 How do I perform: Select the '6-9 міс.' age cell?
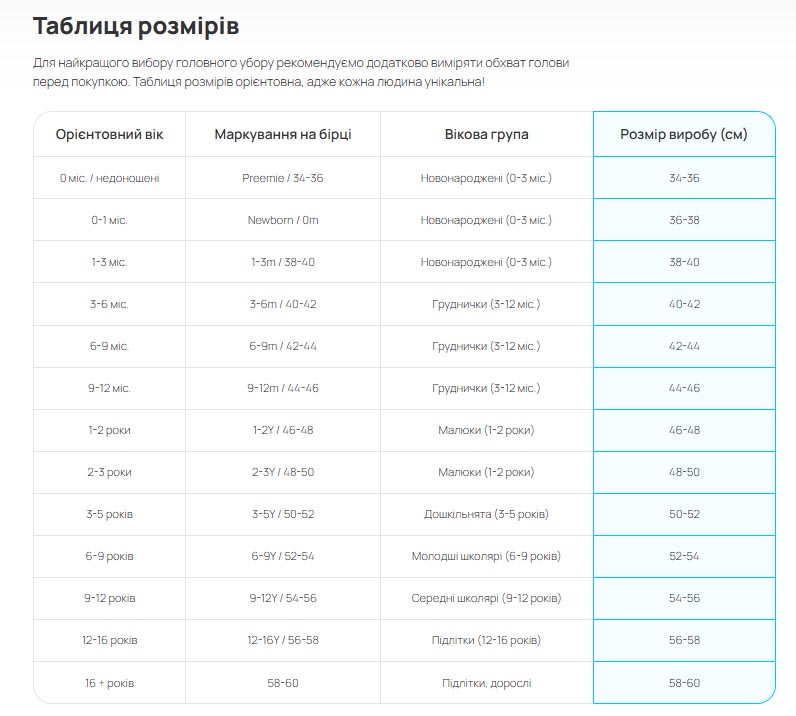pyautogui.click(x=109, y=346)
